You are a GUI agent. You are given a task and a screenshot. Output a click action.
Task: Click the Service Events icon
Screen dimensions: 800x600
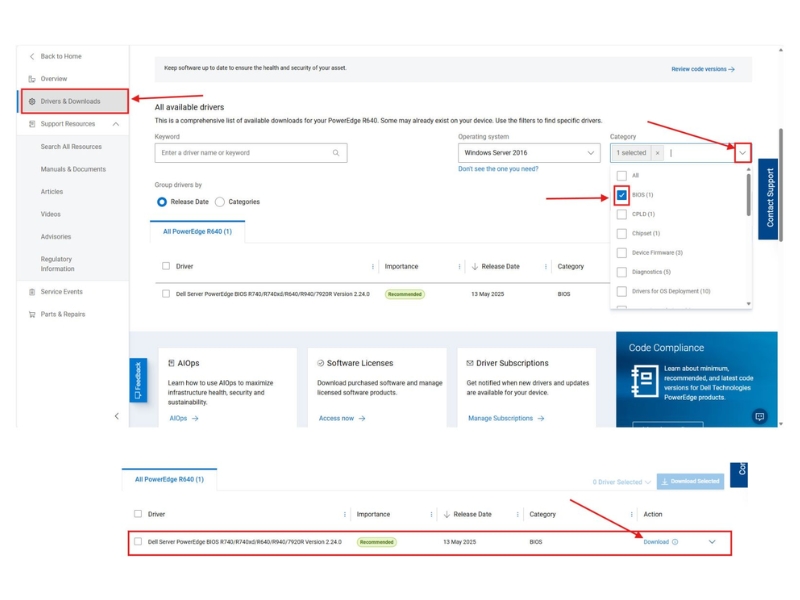(x=32, y=292)
